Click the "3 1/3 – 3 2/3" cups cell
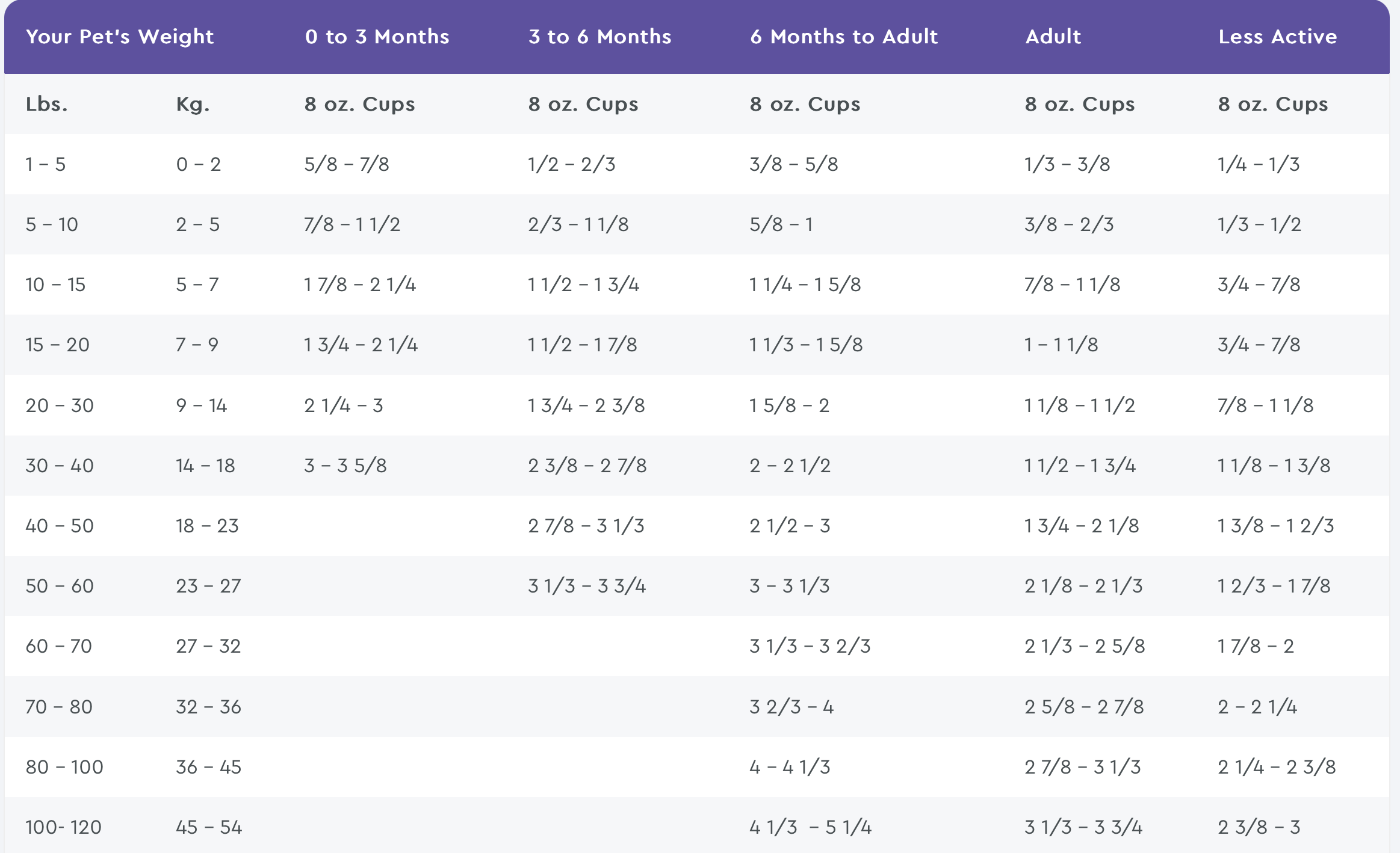 810,646
